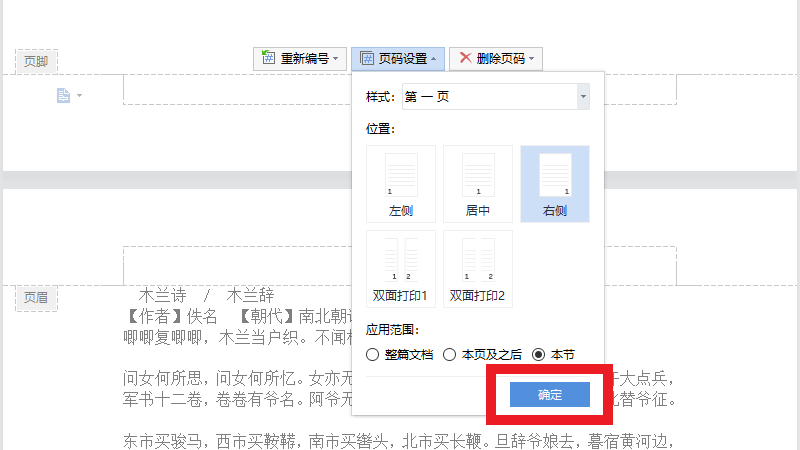Click the document icon in the footer area
Viewport: 800px width, 450px height.
tap(63, 96)
